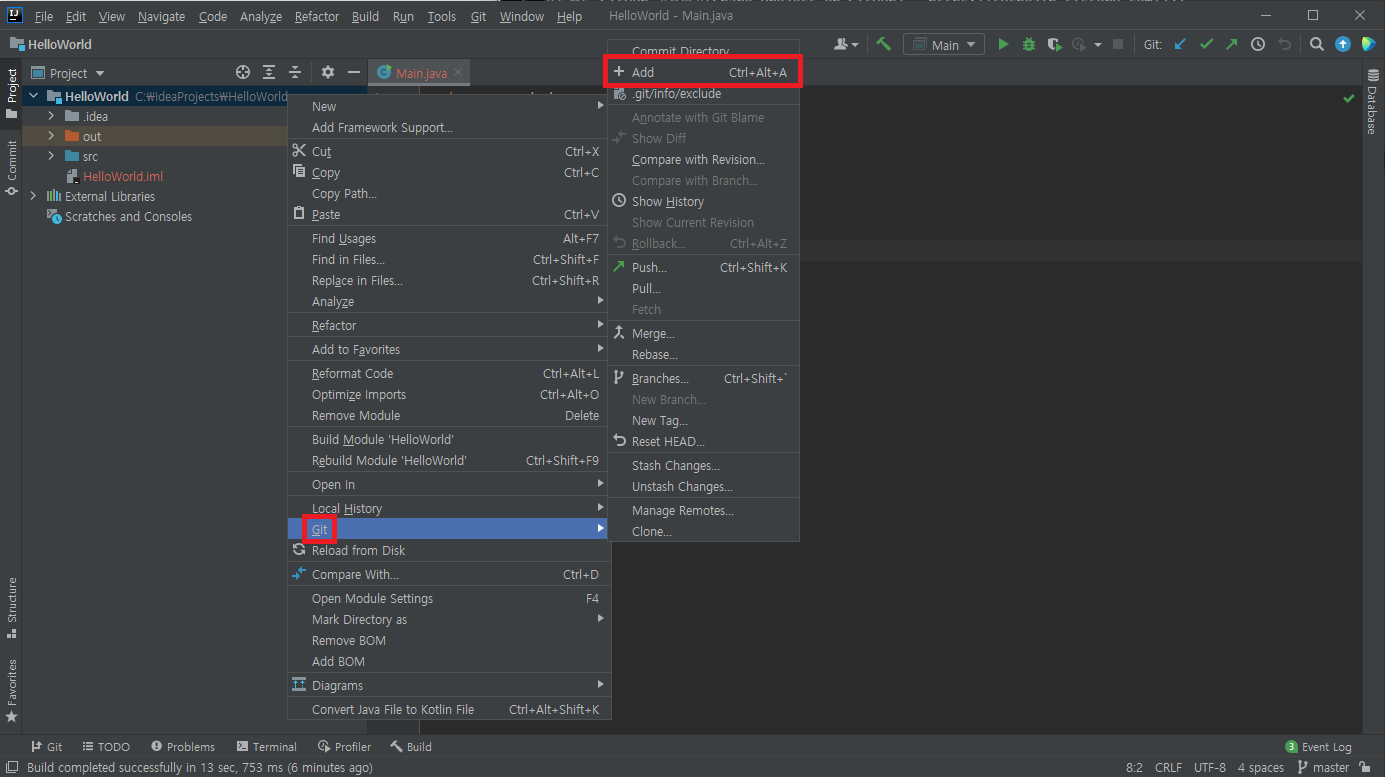
Task: Select Scratches and Consoles node
Action: tap(128, 216)
